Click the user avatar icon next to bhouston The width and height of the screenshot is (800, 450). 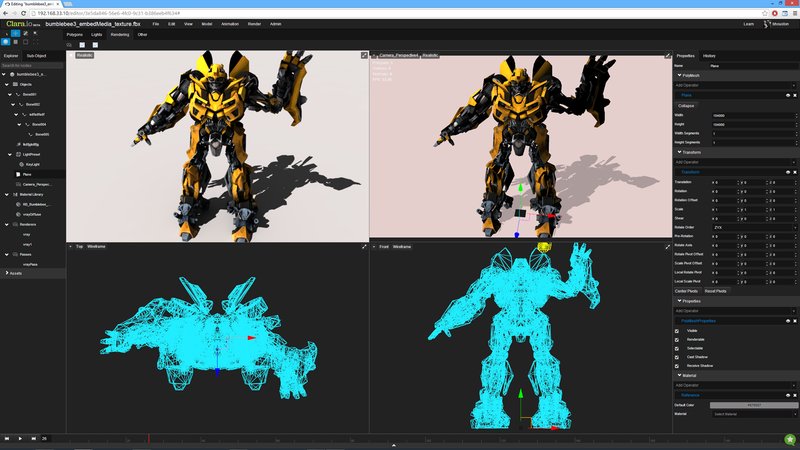(x=766, y=24)
